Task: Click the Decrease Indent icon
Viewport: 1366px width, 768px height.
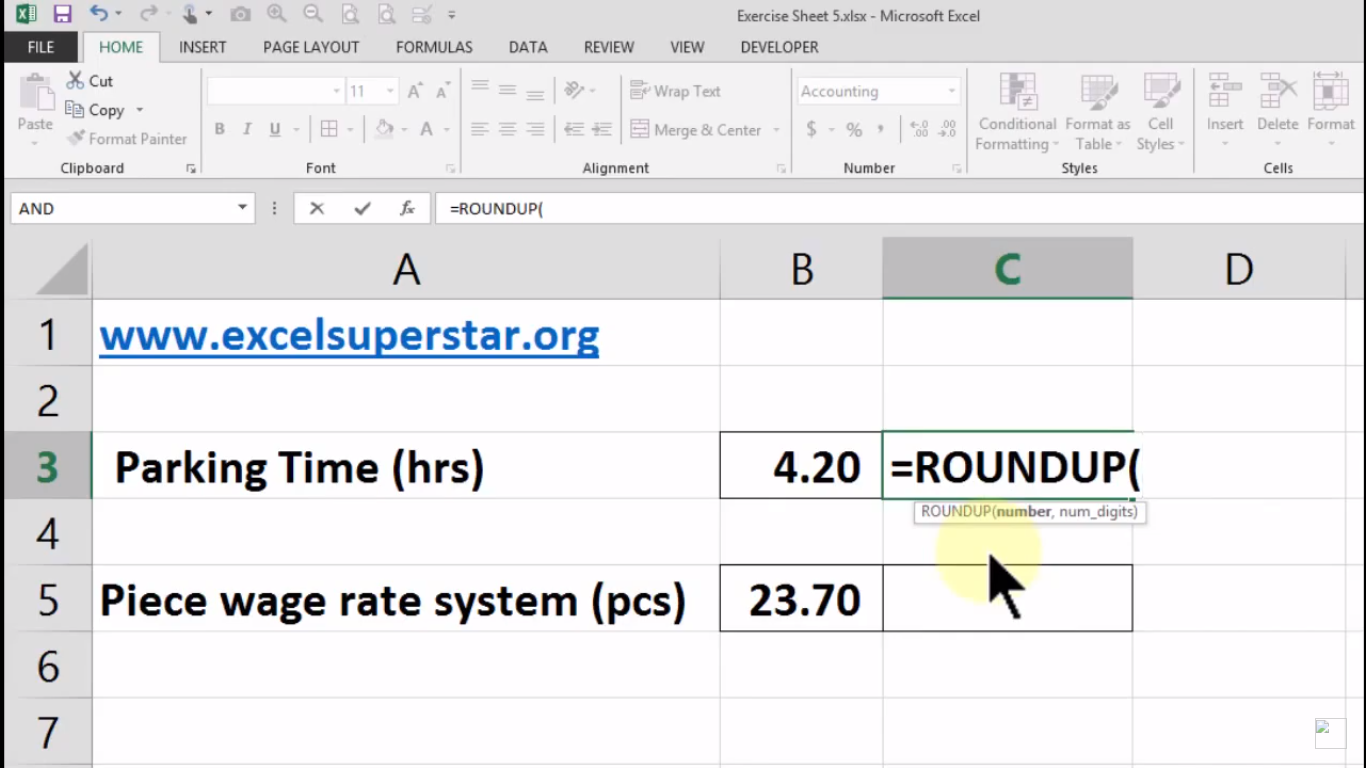Action: 574,129
